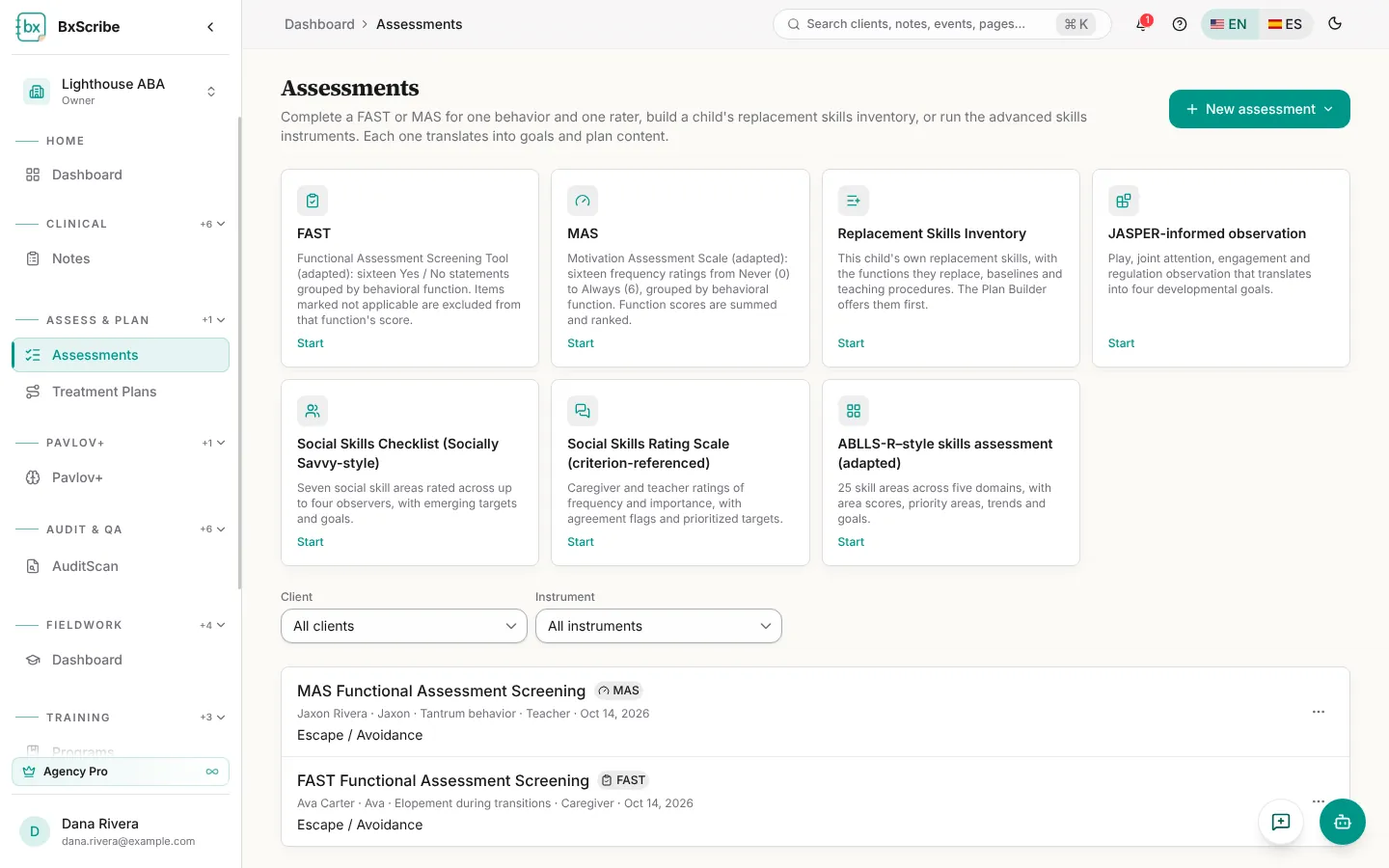Open the help question mark icon
The height and width of the screenshot is (868, 1389).
(x=1179, y=24)
